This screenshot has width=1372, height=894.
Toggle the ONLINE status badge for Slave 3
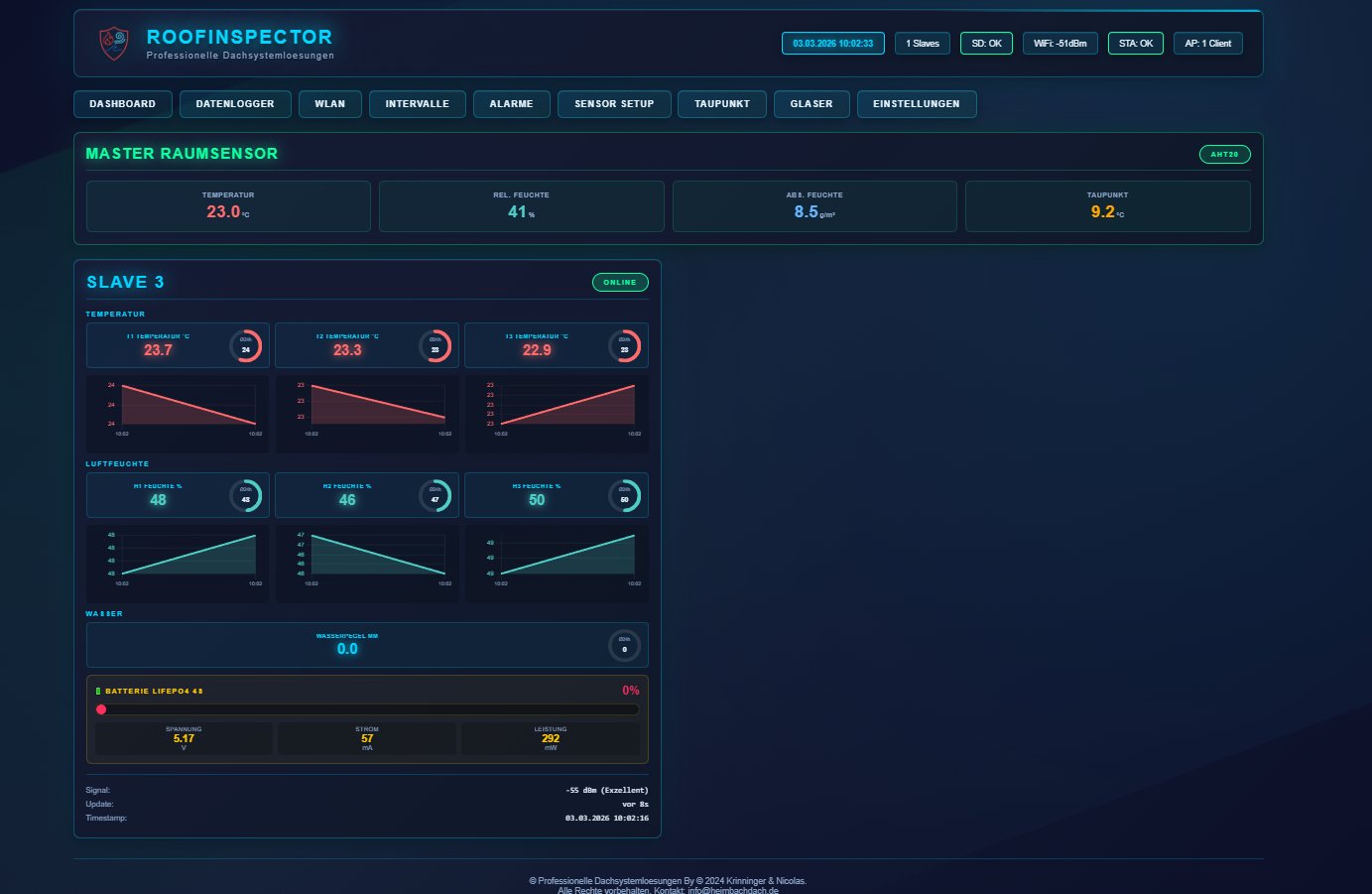coord(619,282)
